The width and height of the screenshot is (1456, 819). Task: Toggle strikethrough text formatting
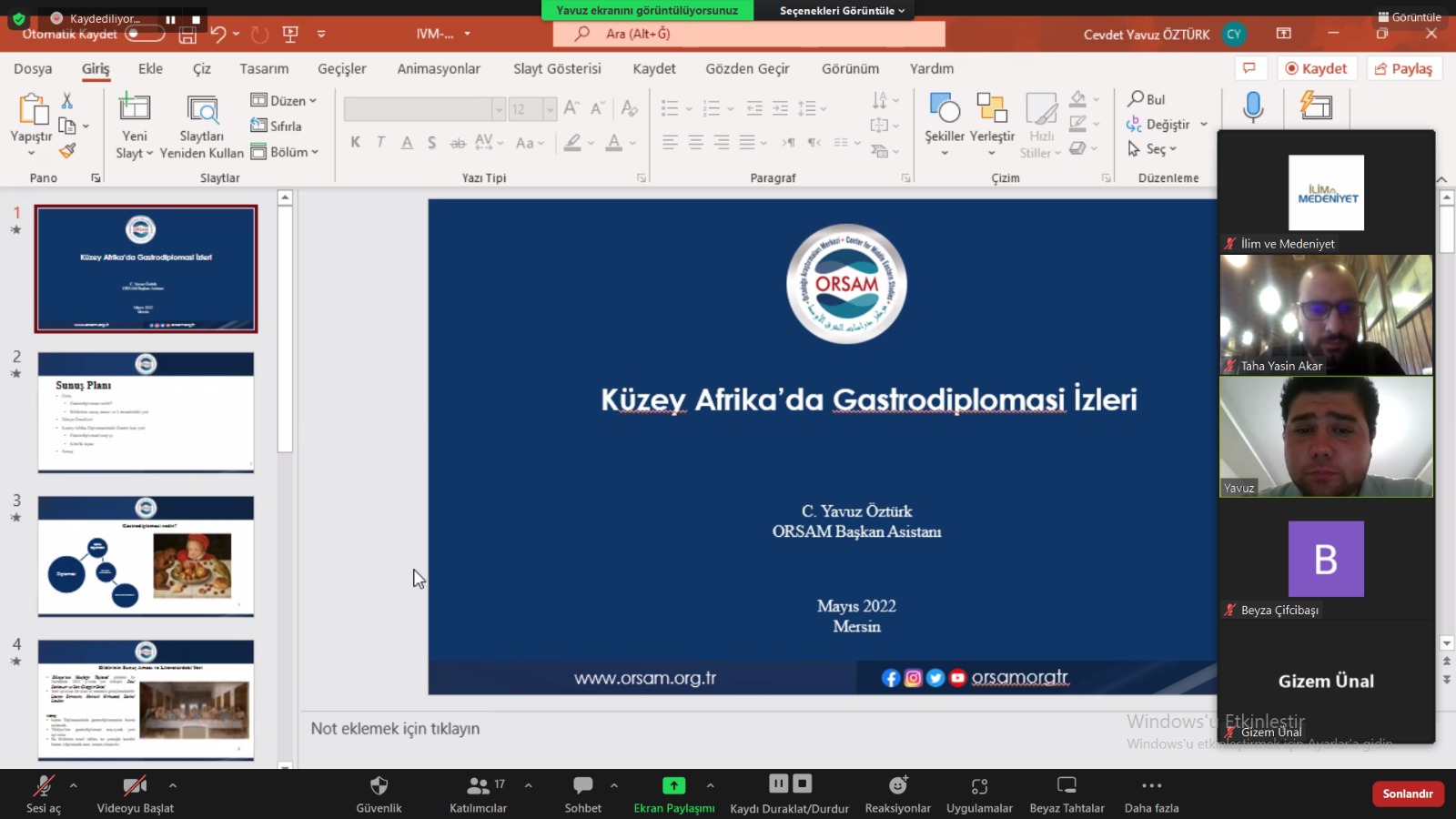pos(458,142)
